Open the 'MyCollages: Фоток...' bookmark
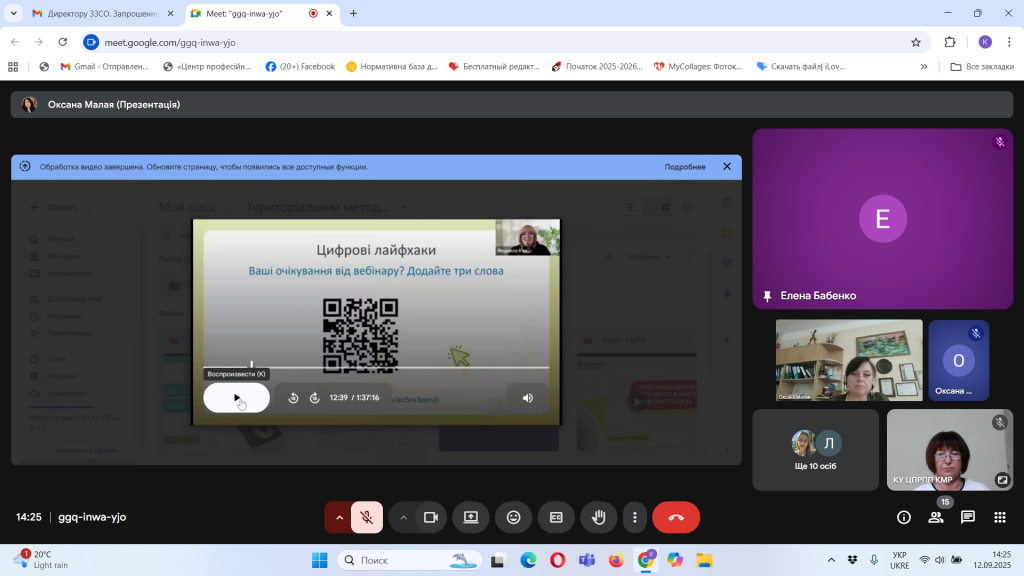1024x576 pixels. pyautogui.click(x=698, y=67)
